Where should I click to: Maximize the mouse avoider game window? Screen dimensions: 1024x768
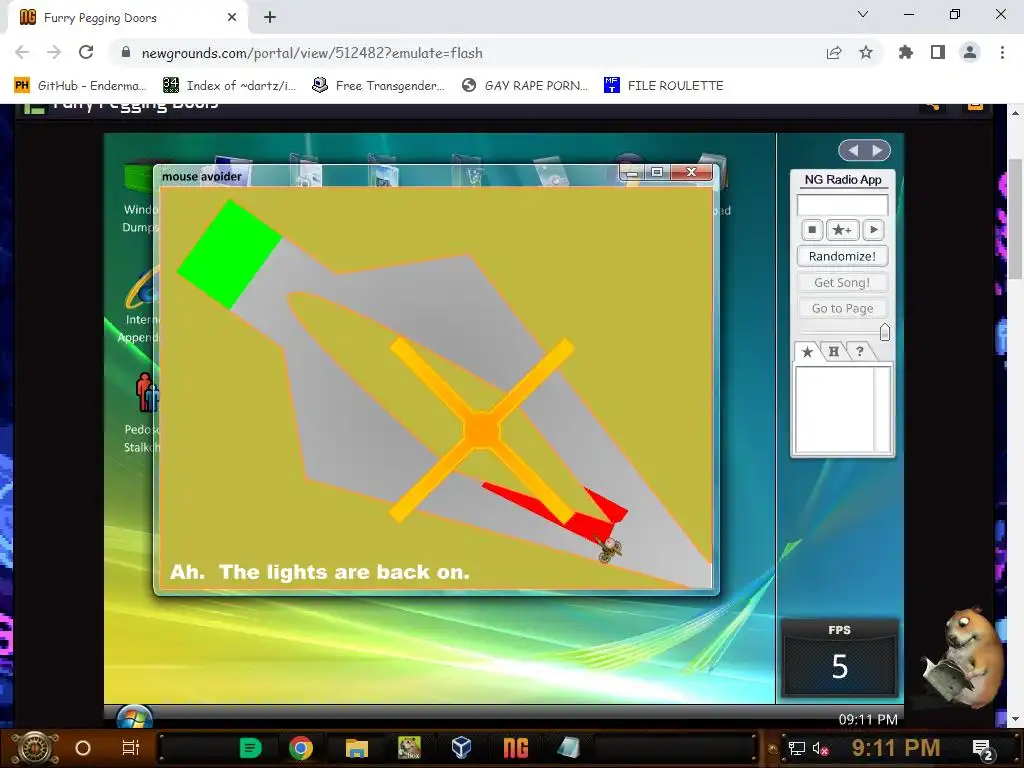point(657,172)
